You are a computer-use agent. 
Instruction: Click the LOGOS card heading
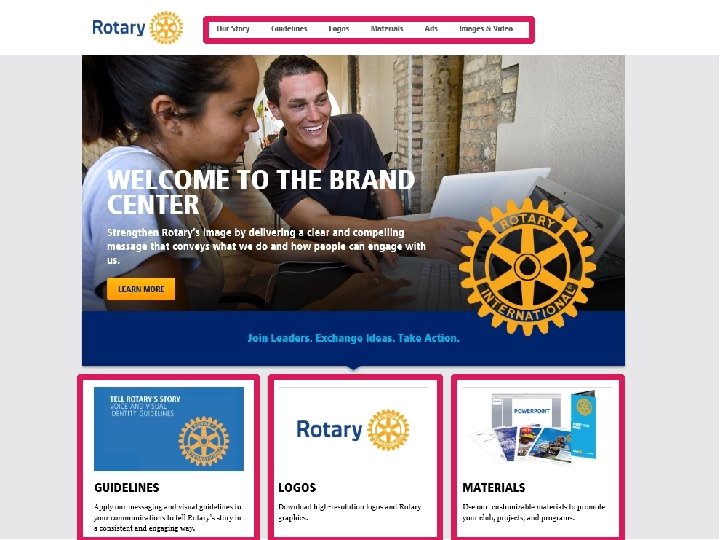pos(297,488)
